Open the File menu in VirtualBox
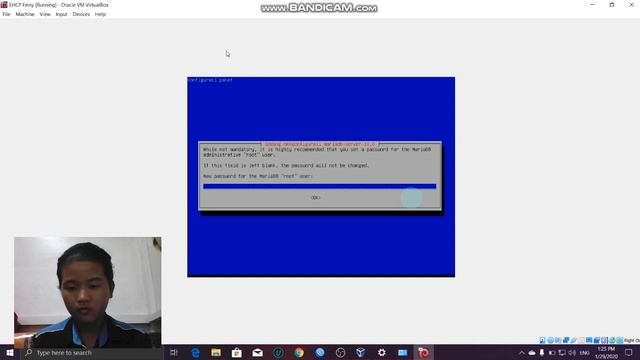The image size is (640, 360). (x=7, y=14)
